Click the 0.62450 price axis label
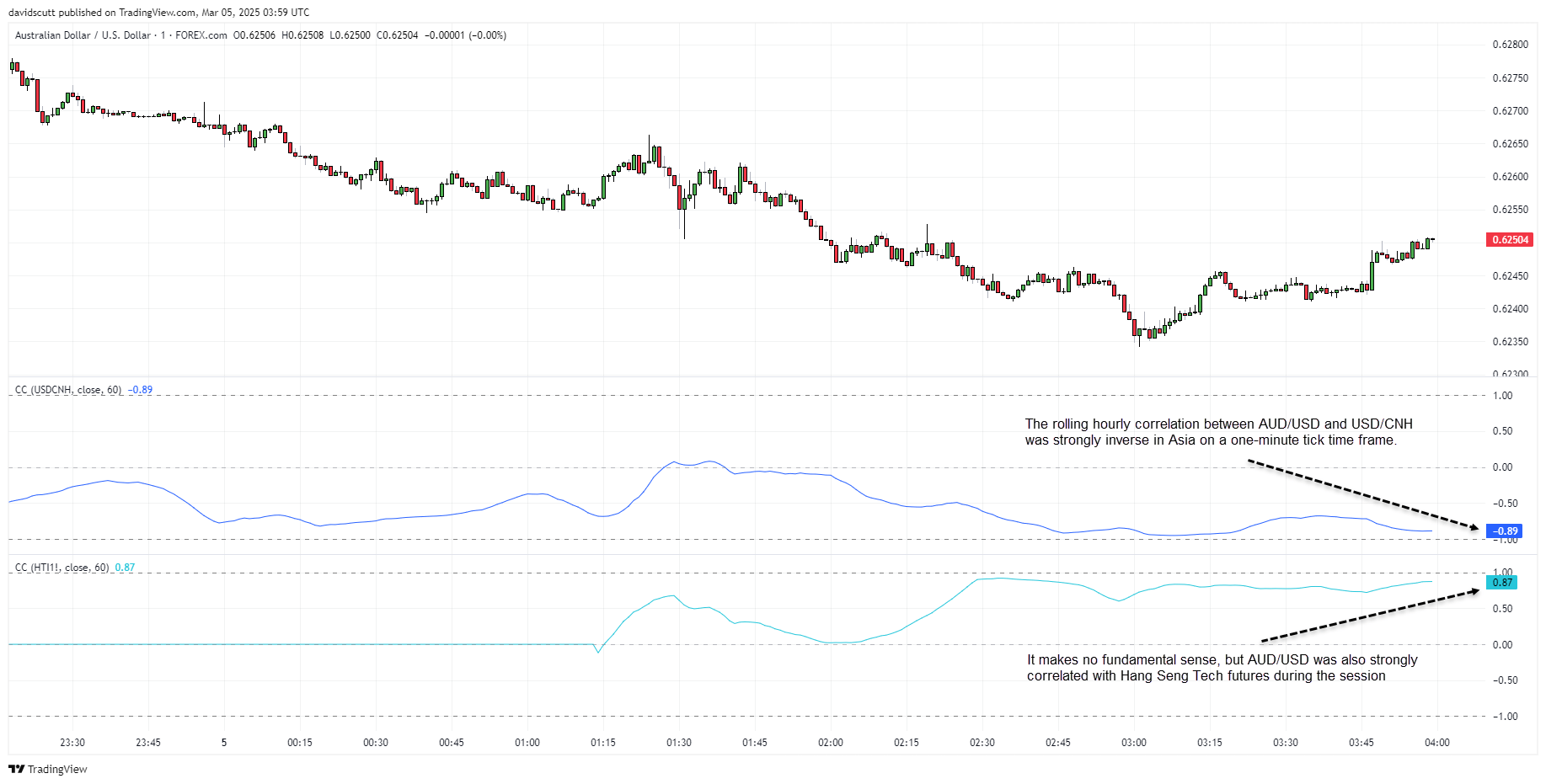 tap(1510, 276)
